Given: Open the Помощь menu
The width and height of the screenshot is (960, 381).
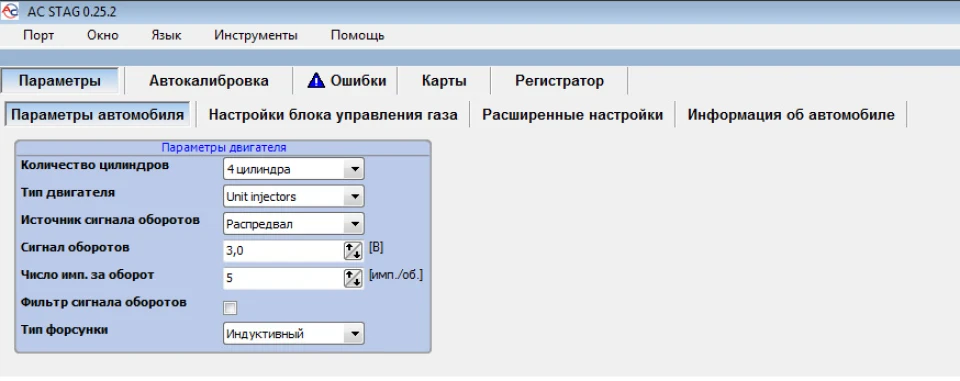Looking at the screenshot, I should [x=358, y=36].
